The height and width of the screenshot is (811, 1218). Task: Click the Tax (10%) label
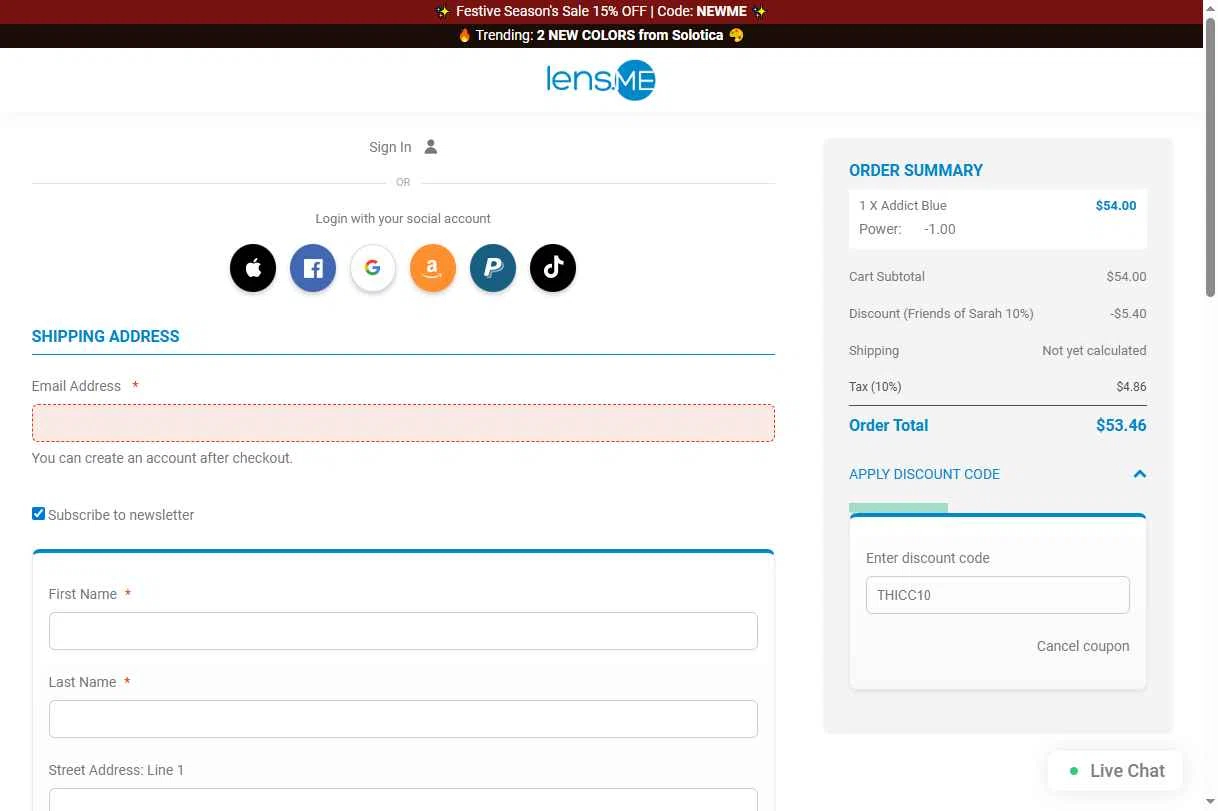[875, 386]
